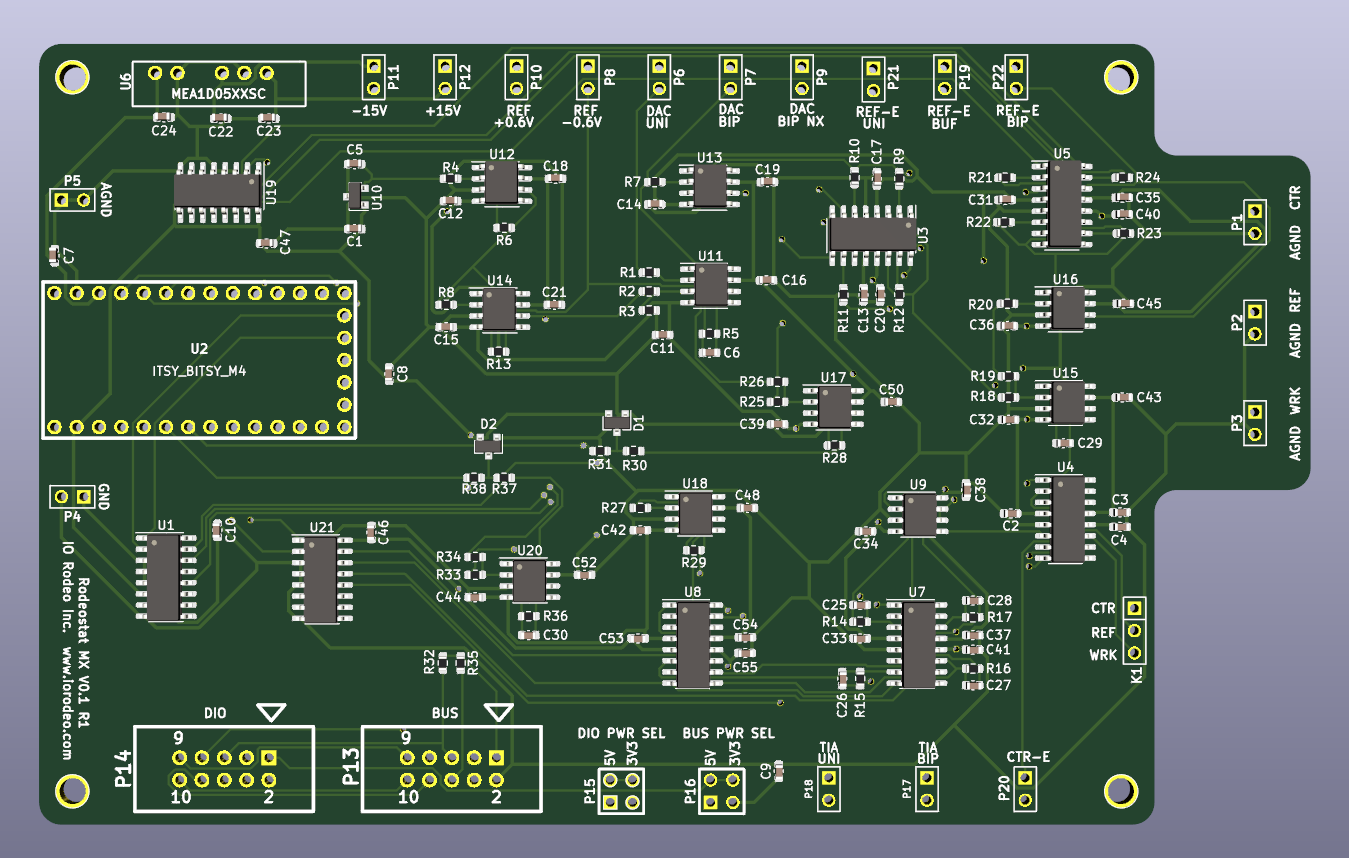Click the P22 REF-E BIP header
The height and width of the screenshot is (858, 1349).
tap(1016, 77)
